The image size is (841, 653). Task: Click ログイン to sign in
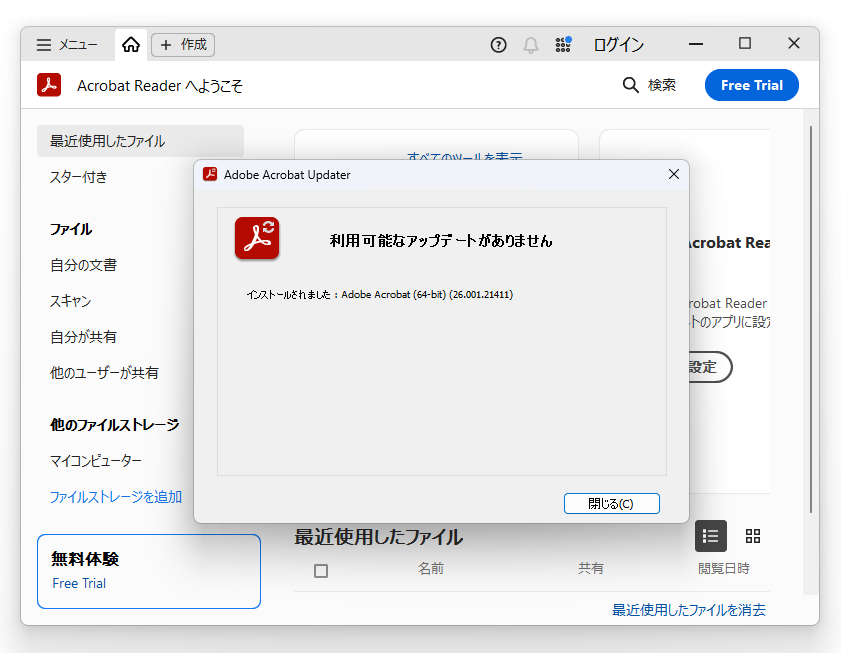618,44
